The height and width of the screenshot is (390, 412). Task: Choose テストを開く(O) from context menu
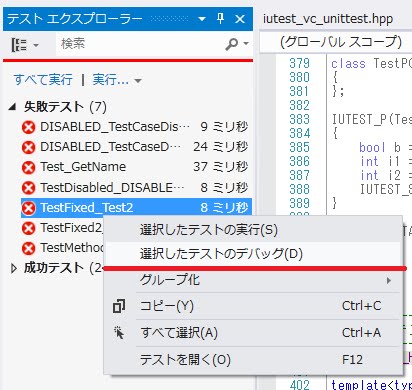point(253,360)
